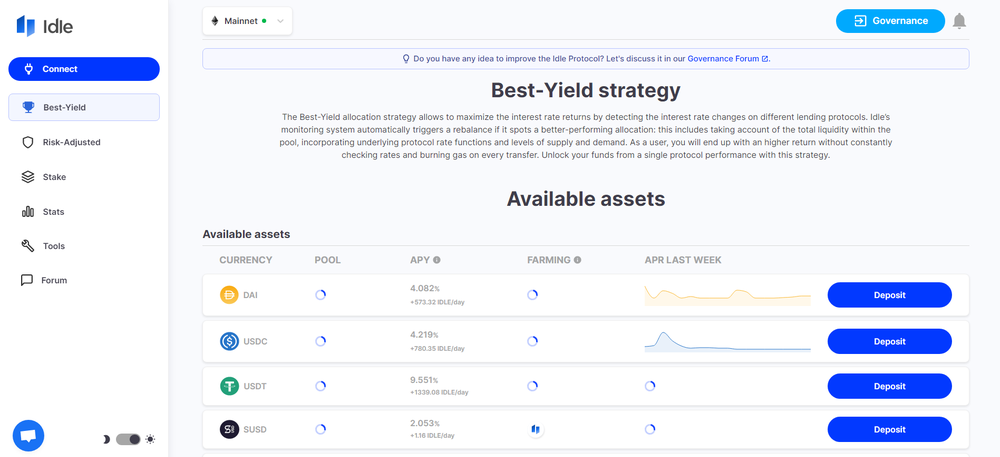Click the sun light-mode icon
Image resolution: width=1000 pixels, height=457 pixels.
[x=150, y=439]
